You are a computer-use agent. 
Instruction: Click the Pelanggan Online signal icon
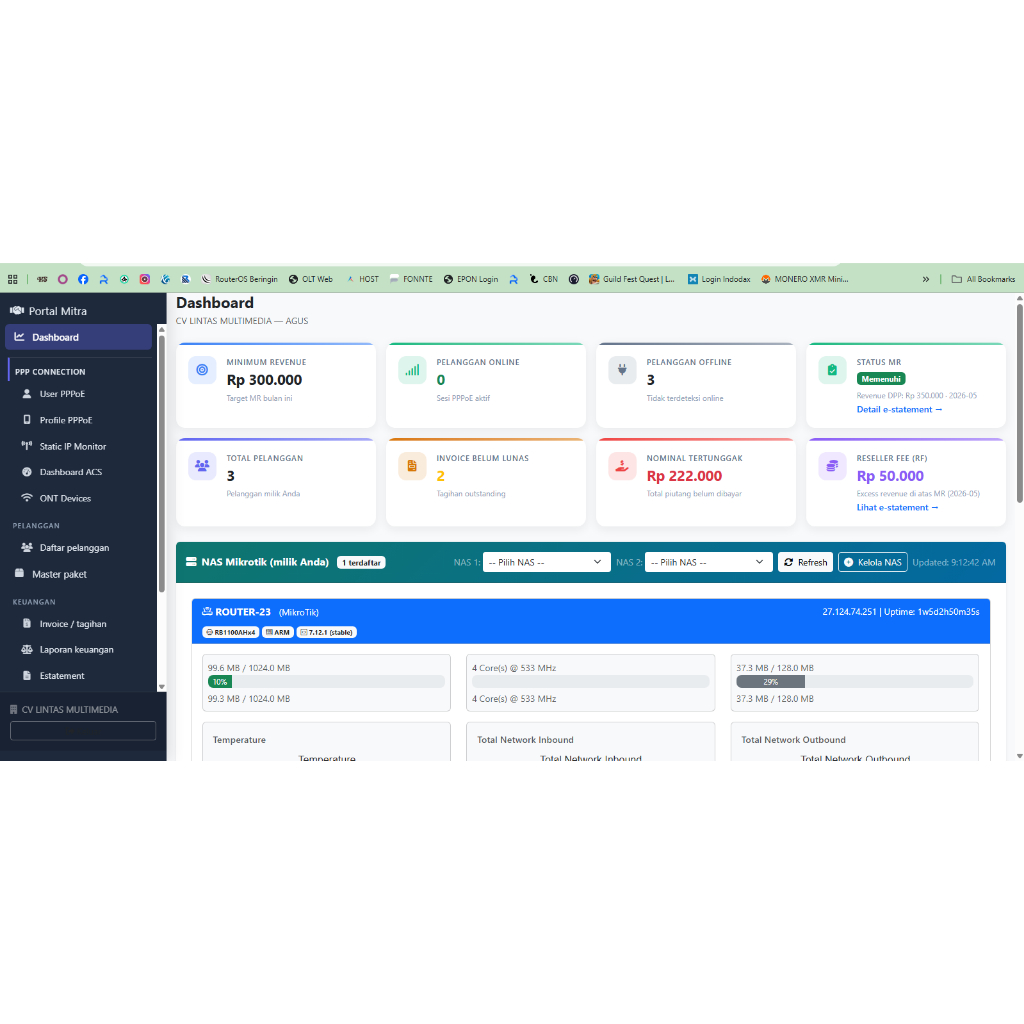412,370
